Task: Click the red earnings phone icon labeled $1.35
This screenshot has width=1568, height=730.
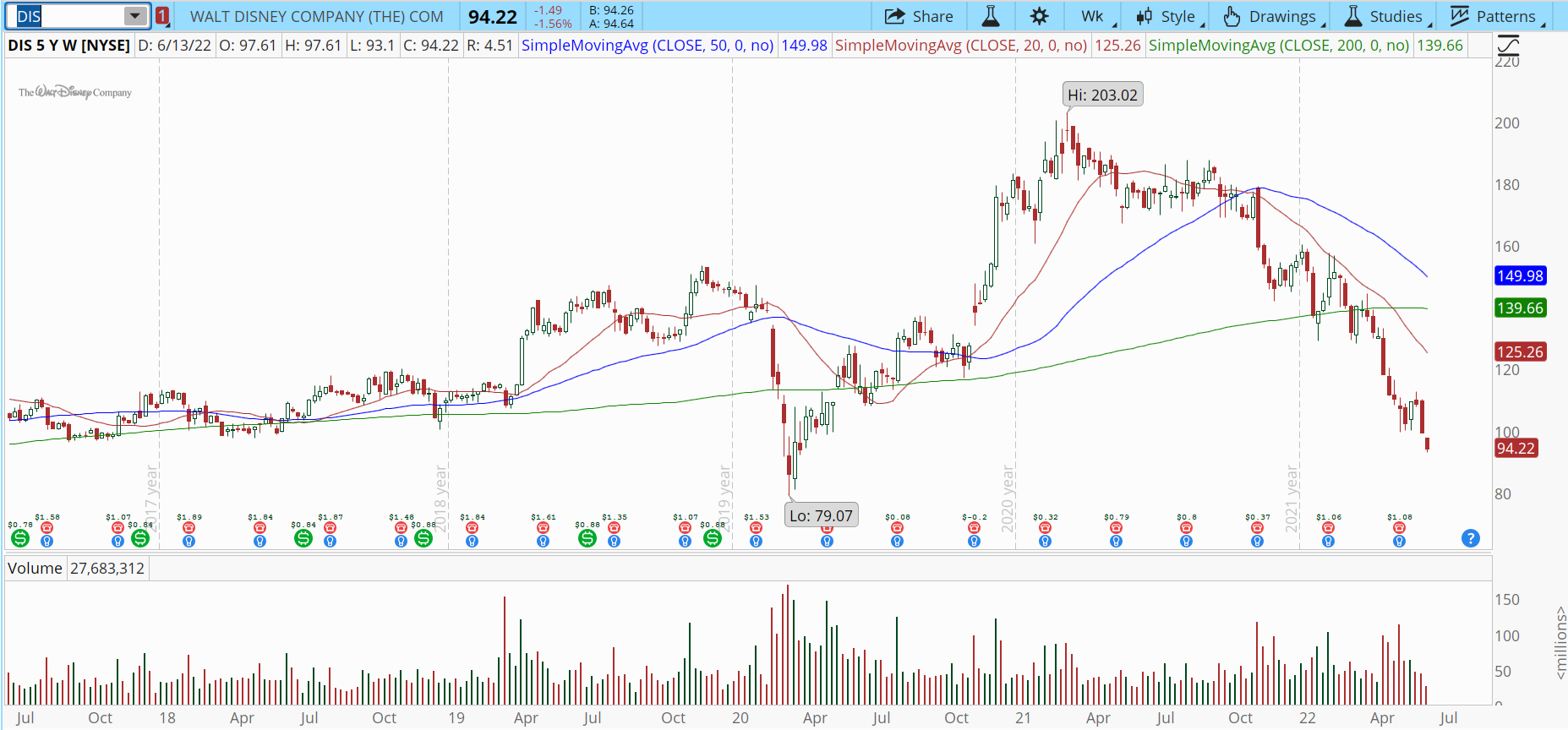Action: click(x=615, y=528)
